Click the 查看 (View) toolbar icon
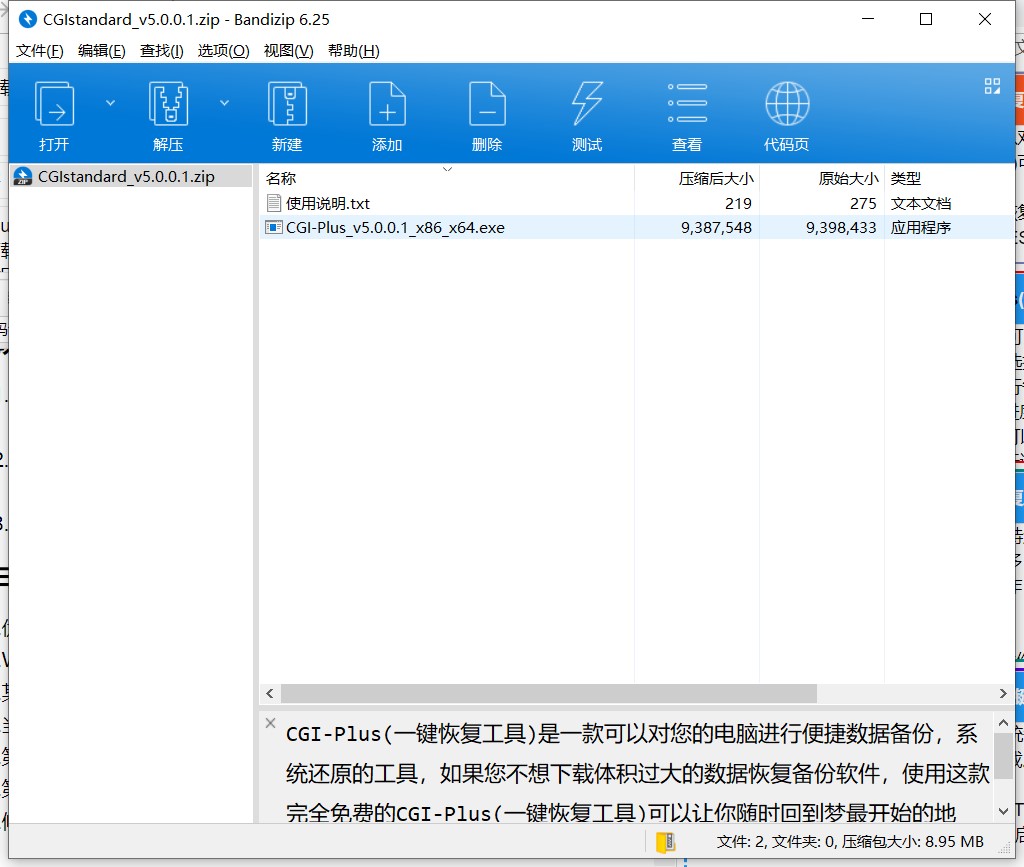The image size is (1024, 867). [687, 103]
